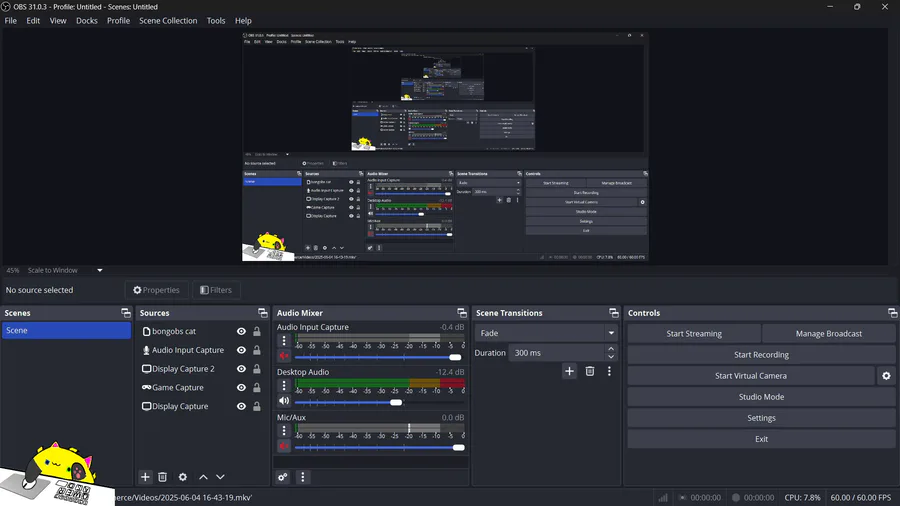Pop out the Scenes dock
This screenshot has height=506, width=900.
126,313
